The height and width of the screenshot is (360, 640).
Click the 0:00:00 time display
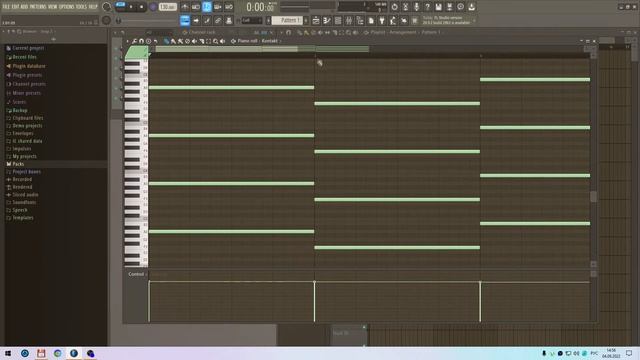tap(260, 7)
